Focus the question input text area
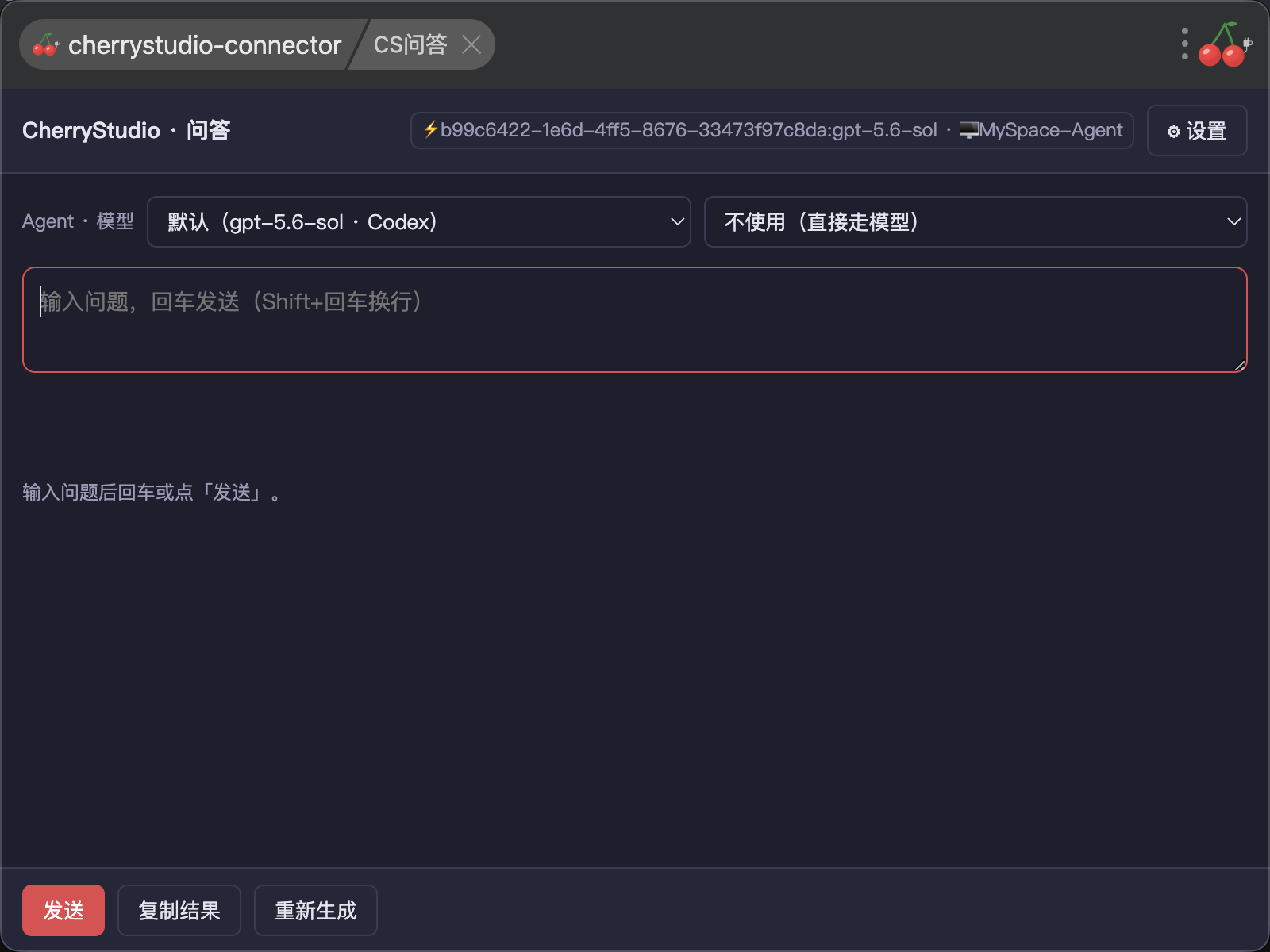 tap(635, 320)
